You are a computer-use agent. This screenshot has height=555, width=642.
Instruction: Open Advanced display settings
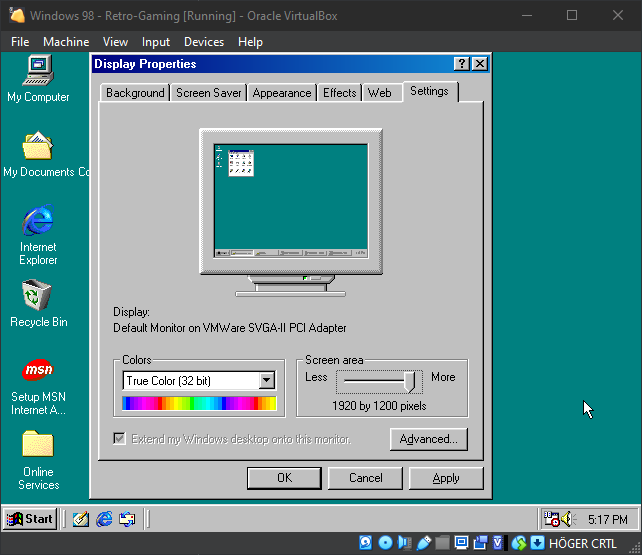coord(429,439)
